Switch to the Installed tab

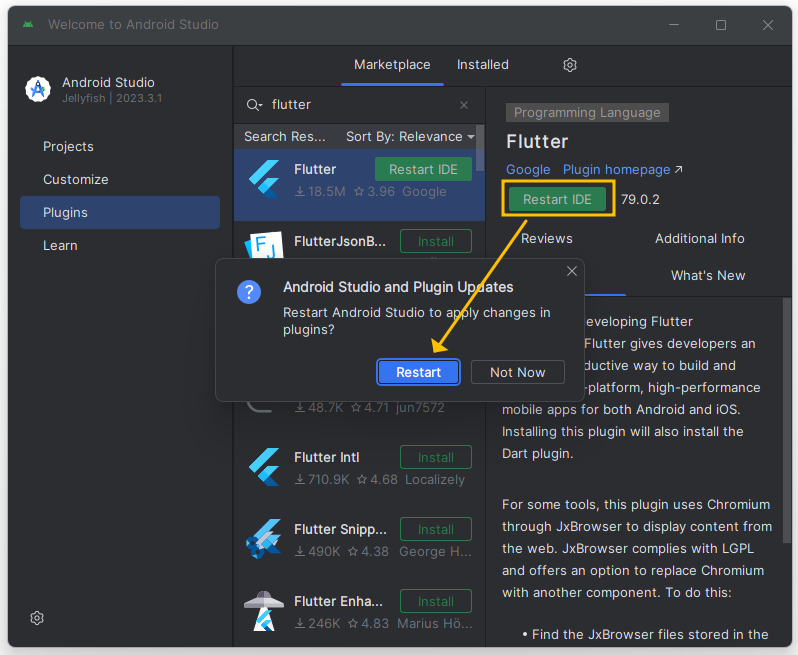[x=482, y=65]
